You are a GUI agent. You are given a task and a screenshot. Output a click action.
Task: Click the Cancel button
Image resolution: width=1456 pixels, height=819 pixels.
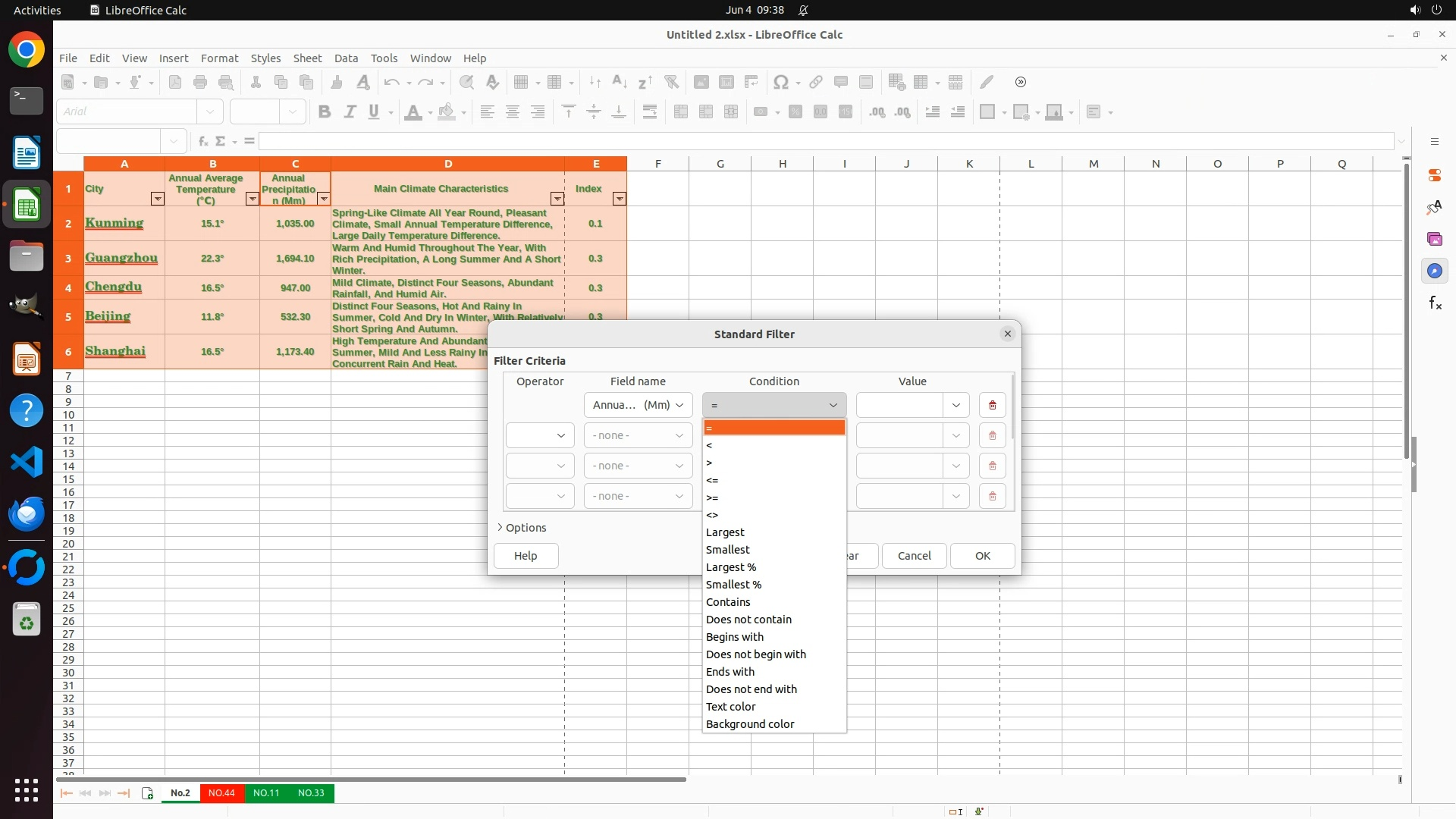(914, 556)
